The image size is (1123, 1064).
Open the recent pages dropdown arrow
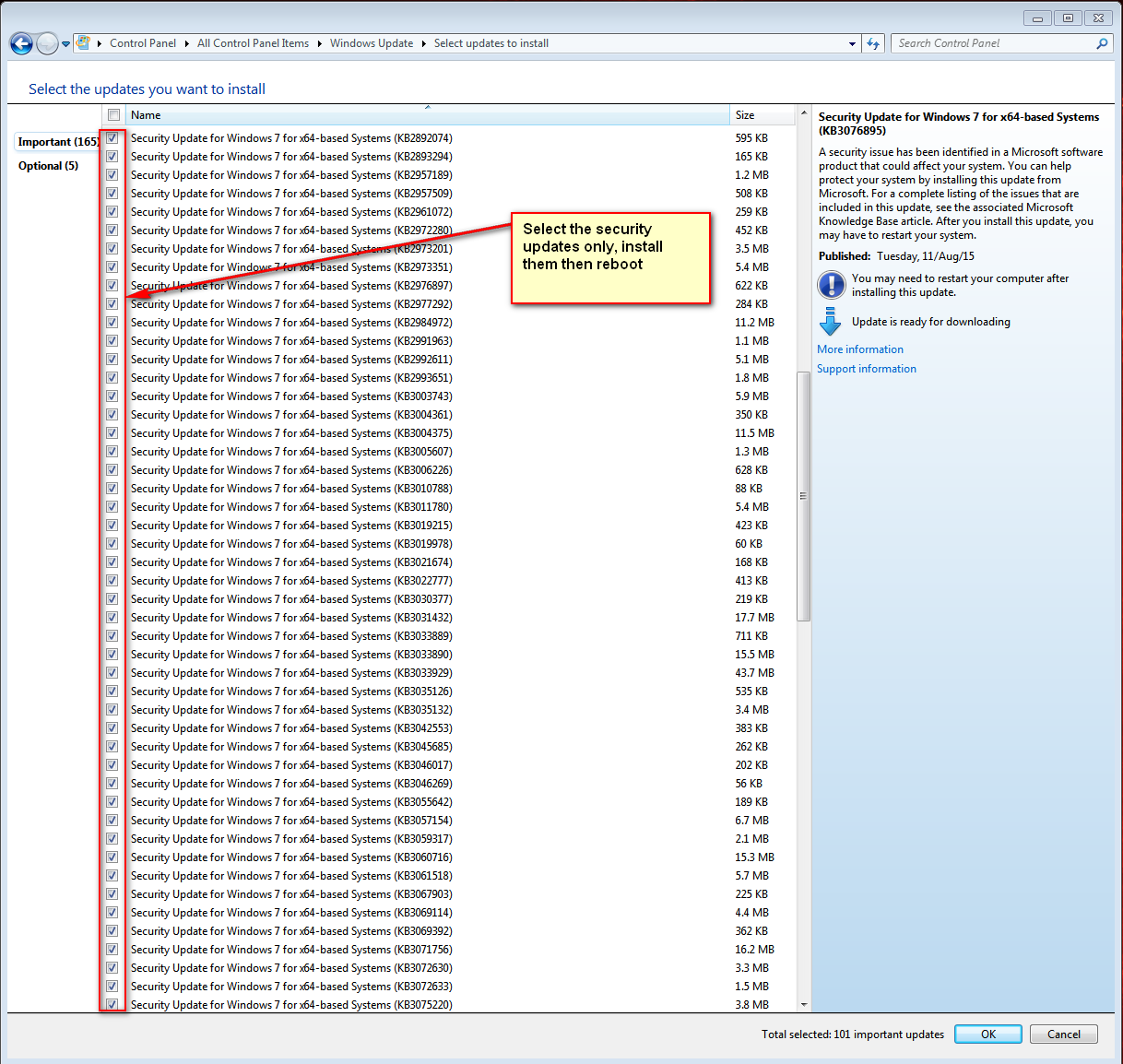65,44
